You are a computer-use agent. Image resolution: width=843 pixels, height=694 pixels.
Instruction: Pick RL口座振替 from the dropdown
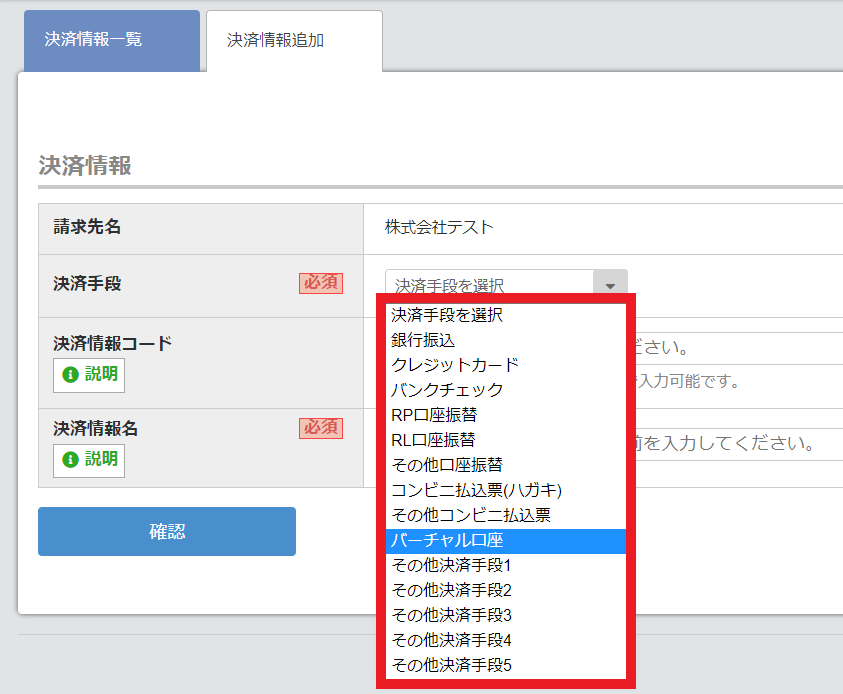point(433,440)
